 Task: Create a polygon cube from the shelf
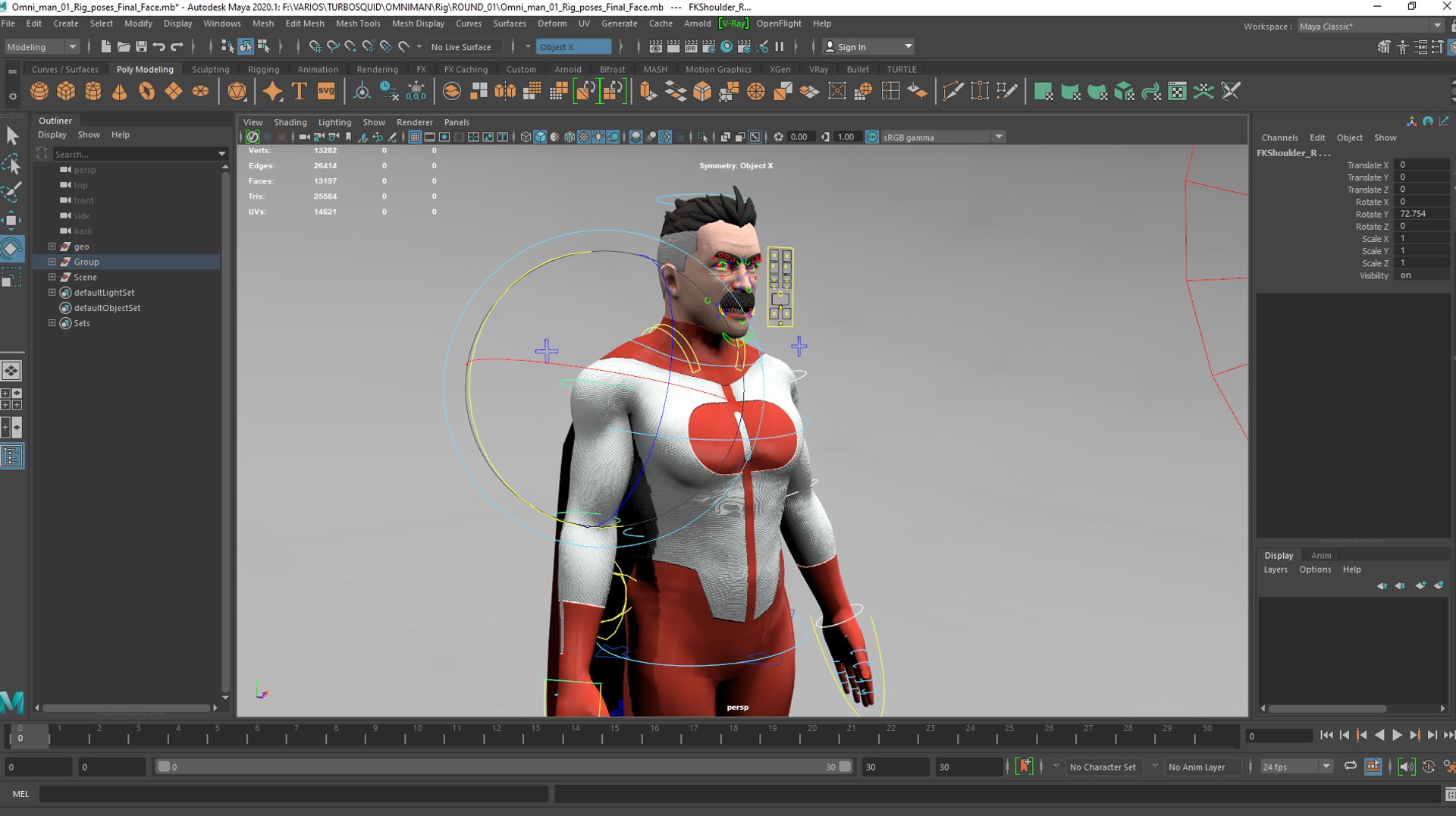point(66,92)
